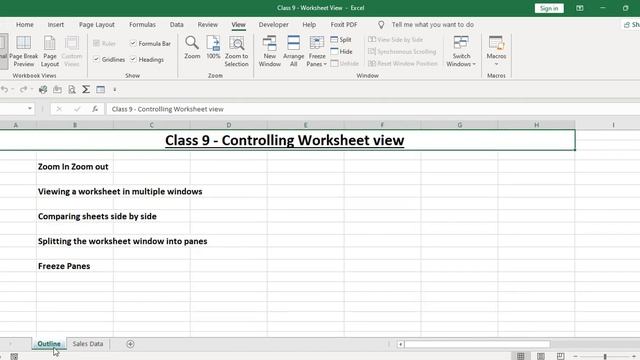Select column D header
The image size is (640, 360).
coord(229,125)
